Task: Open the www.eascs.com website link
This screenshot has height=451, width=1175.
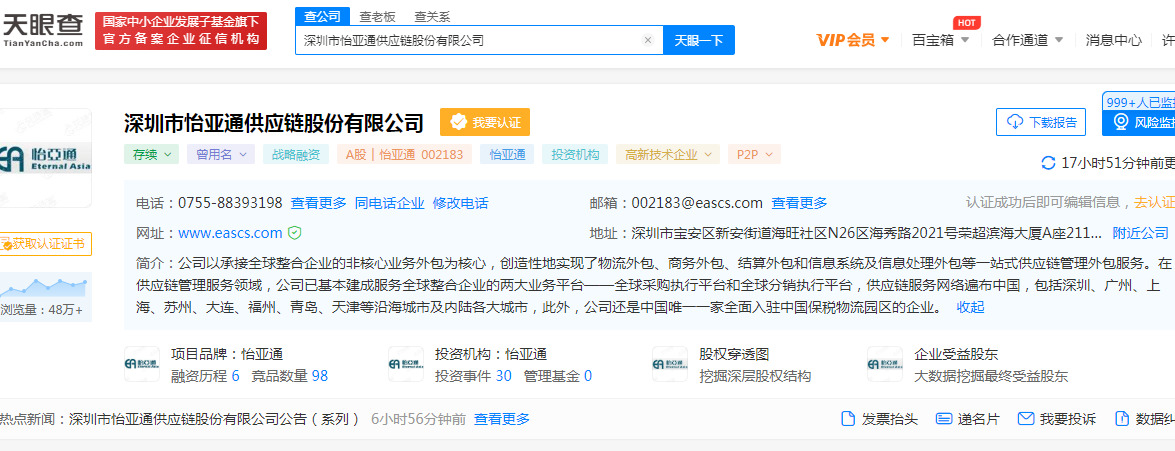Action: tap(230, 233)
